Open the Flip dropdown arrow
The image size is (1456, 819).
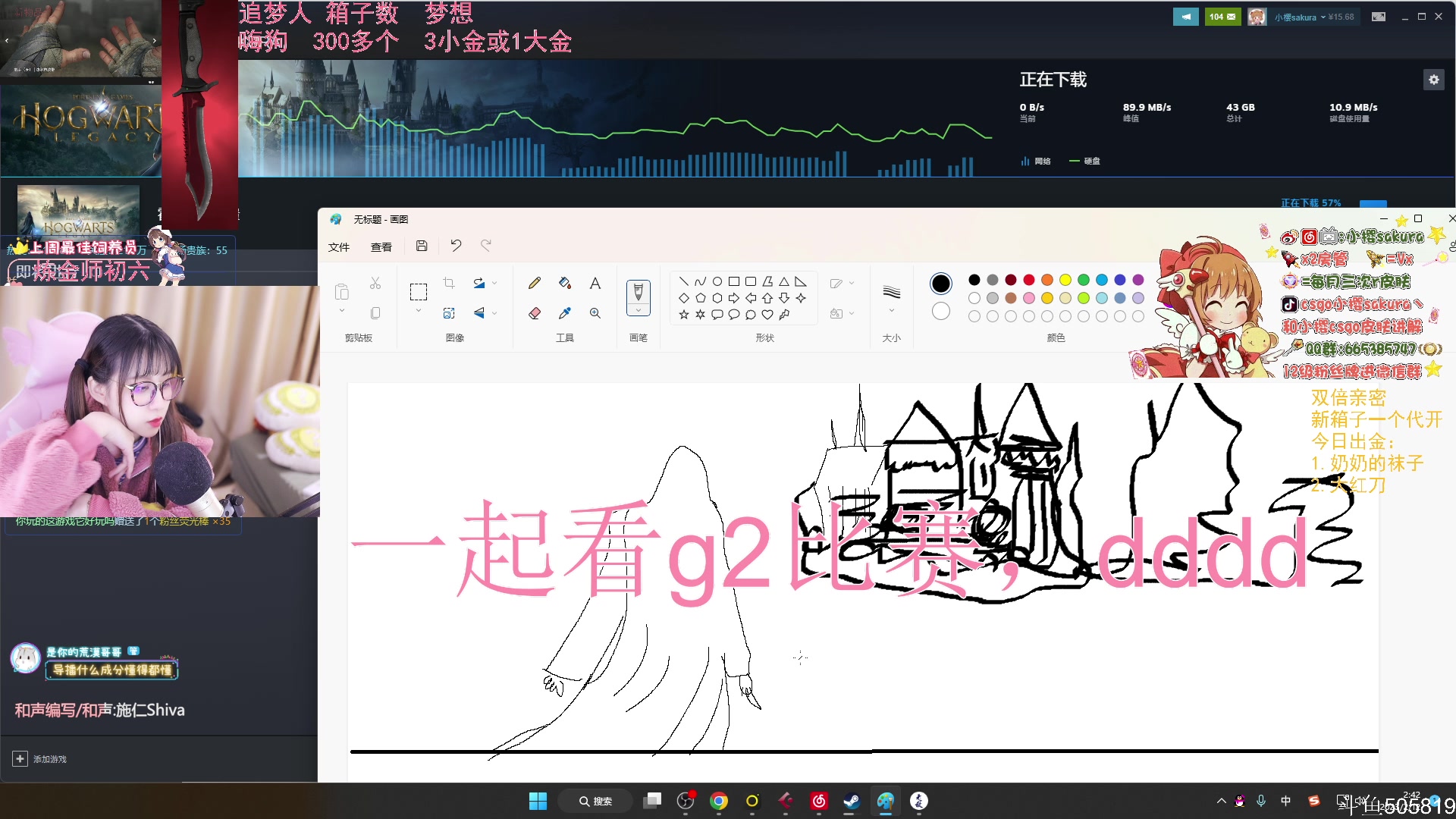(494, 313)
